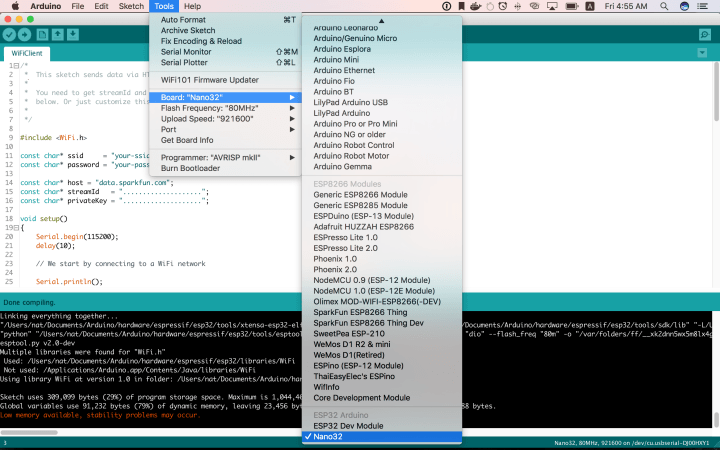Select Fix Encoding & Reload

click(x=225, y=41)
